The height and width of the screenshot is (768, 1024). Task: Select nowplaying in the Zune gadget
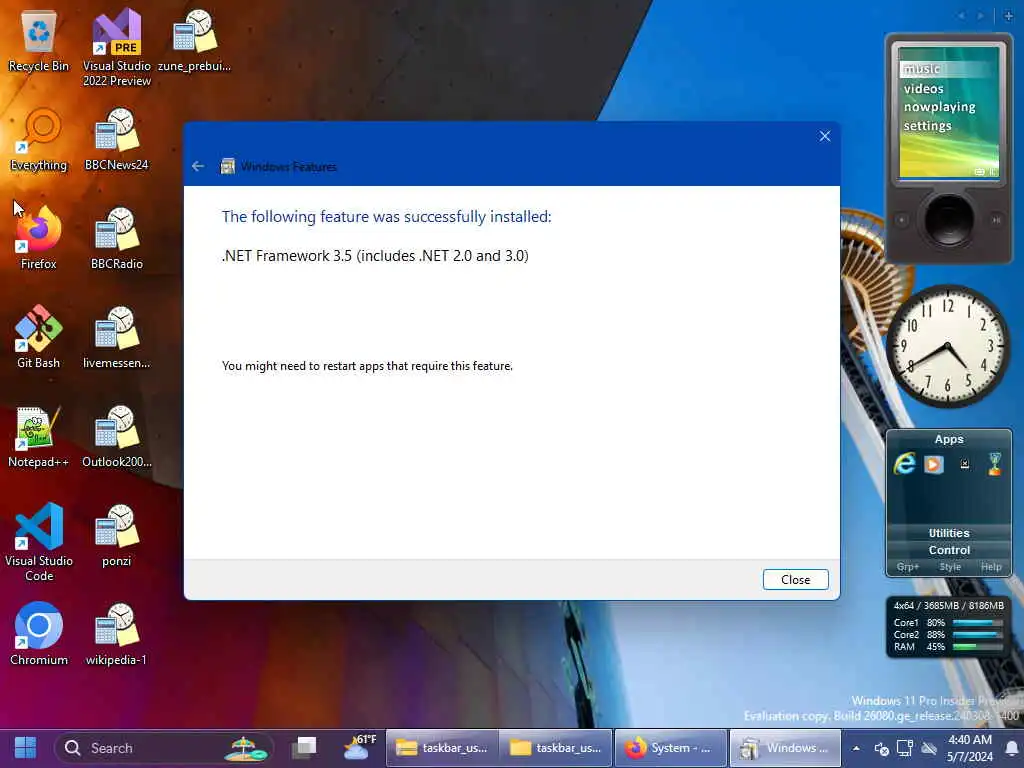click(x=939, y=107)
